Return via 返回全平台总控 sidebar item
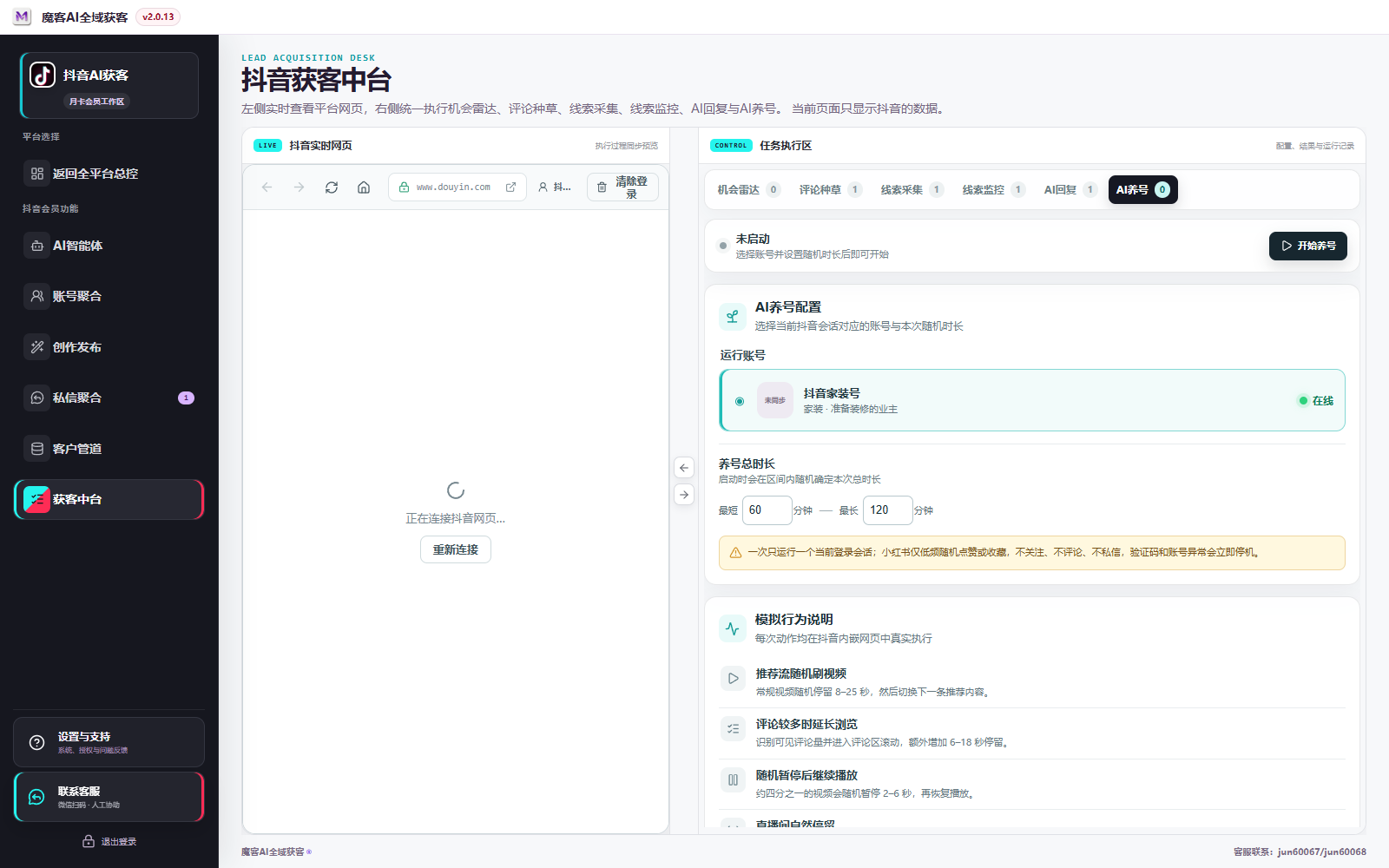Screen dimensions: 1389x868 (109, 174)
